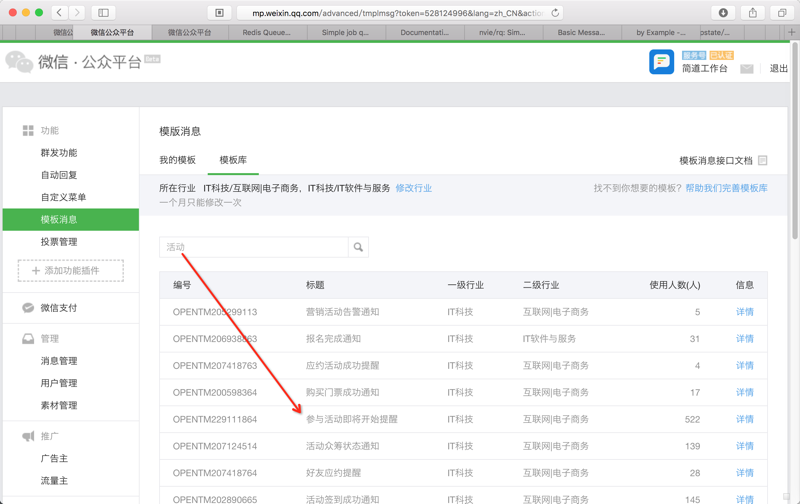
Task: Reload page with refresh icon
Action: tap(555, 13)
